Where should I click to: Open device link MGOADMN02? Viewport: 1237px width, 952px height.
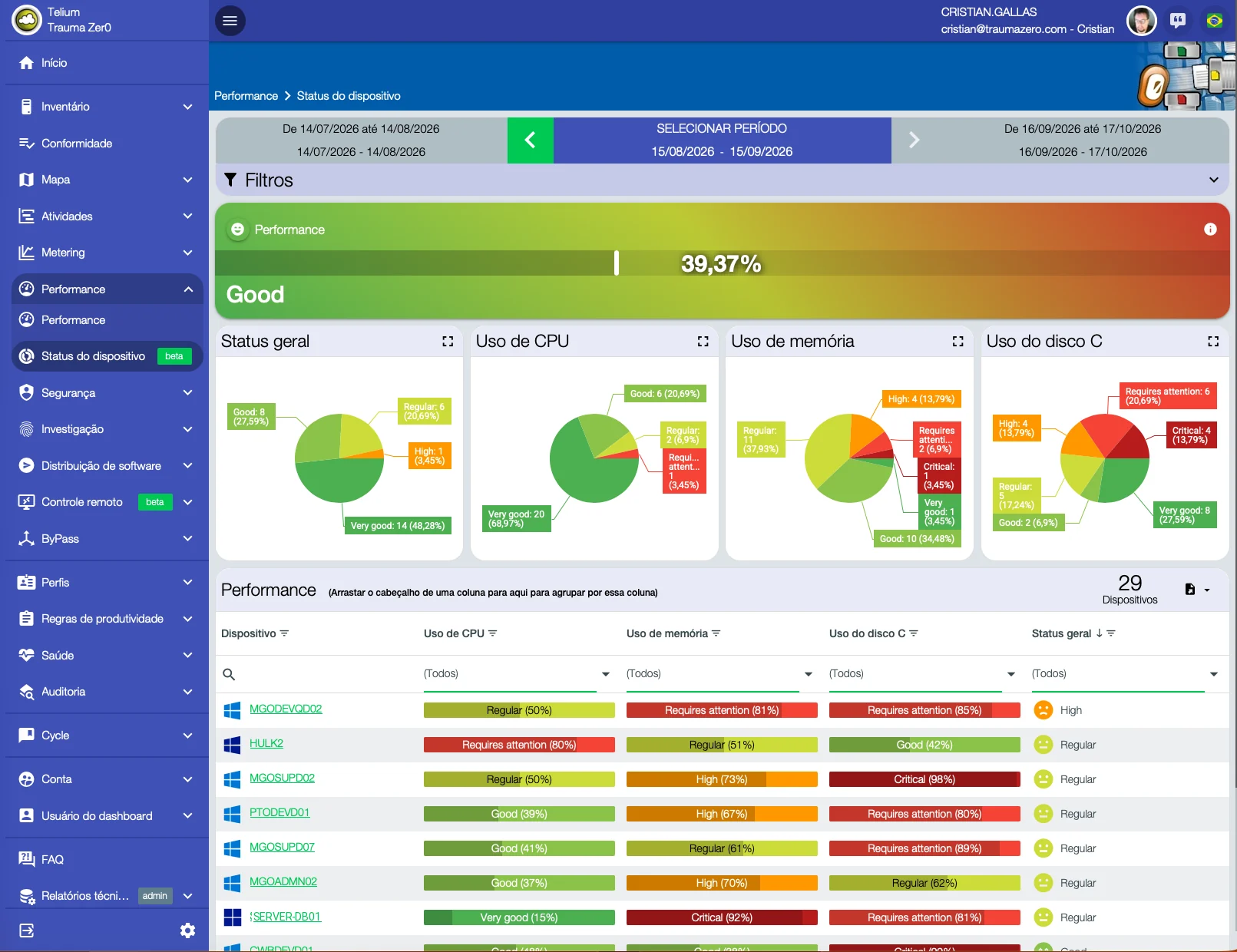point(283,881)
